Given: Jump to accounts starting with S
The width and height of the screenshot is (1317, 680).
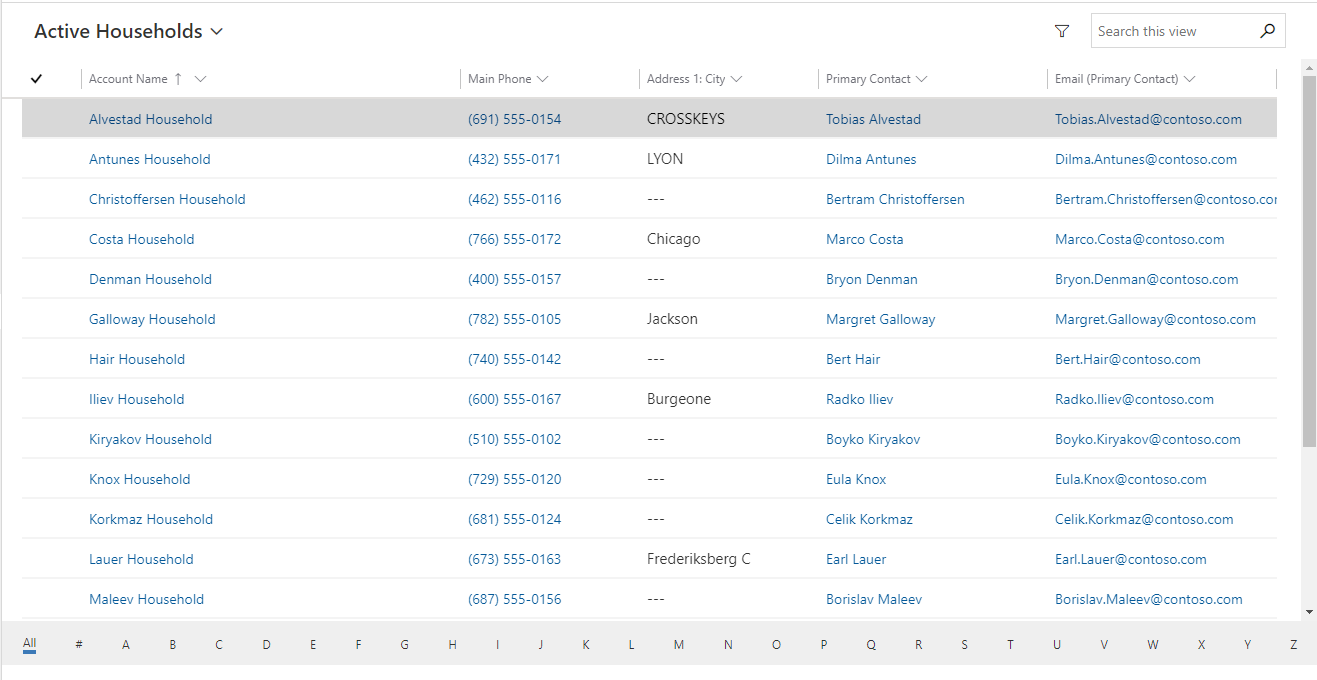Looking at the screenshot, I should (x=964, y=645).
